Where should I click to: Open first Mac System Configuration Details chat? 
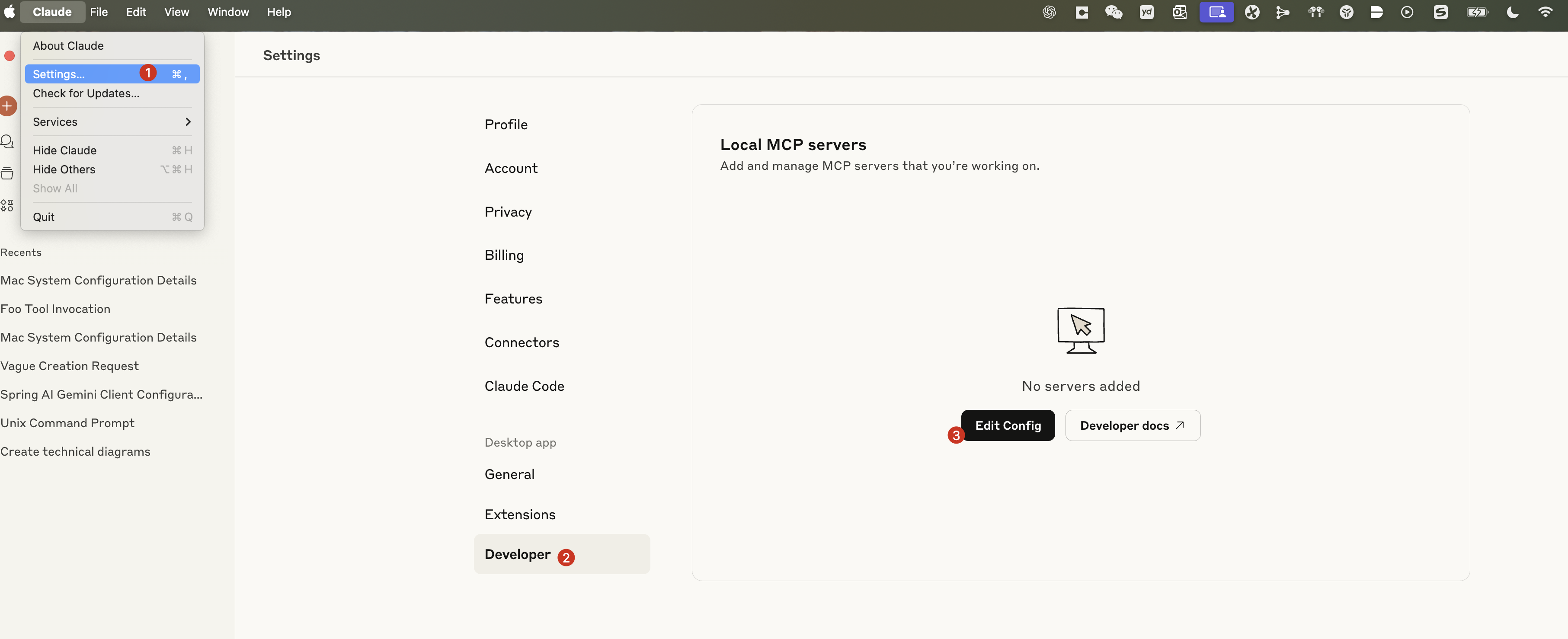99,281
